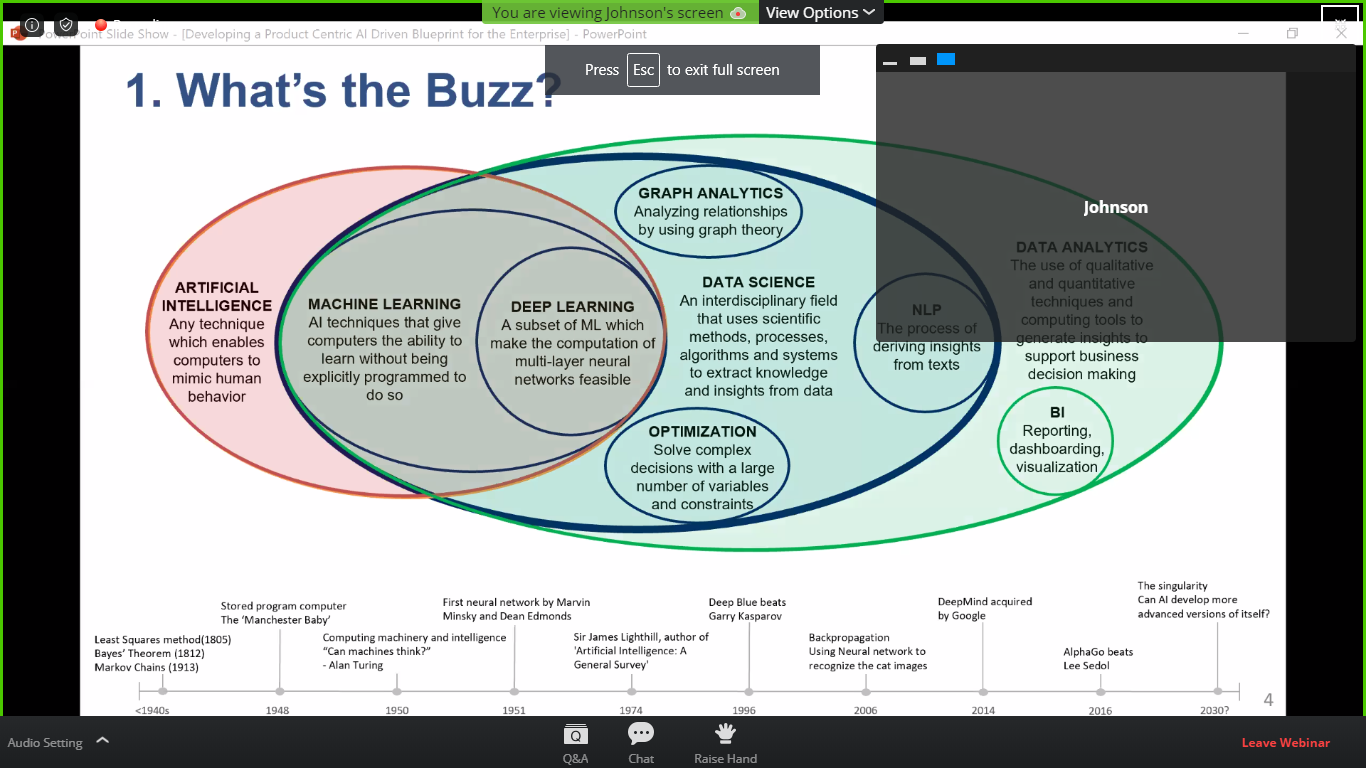Click the cloud recording icon in green banner

pos(738,13)
